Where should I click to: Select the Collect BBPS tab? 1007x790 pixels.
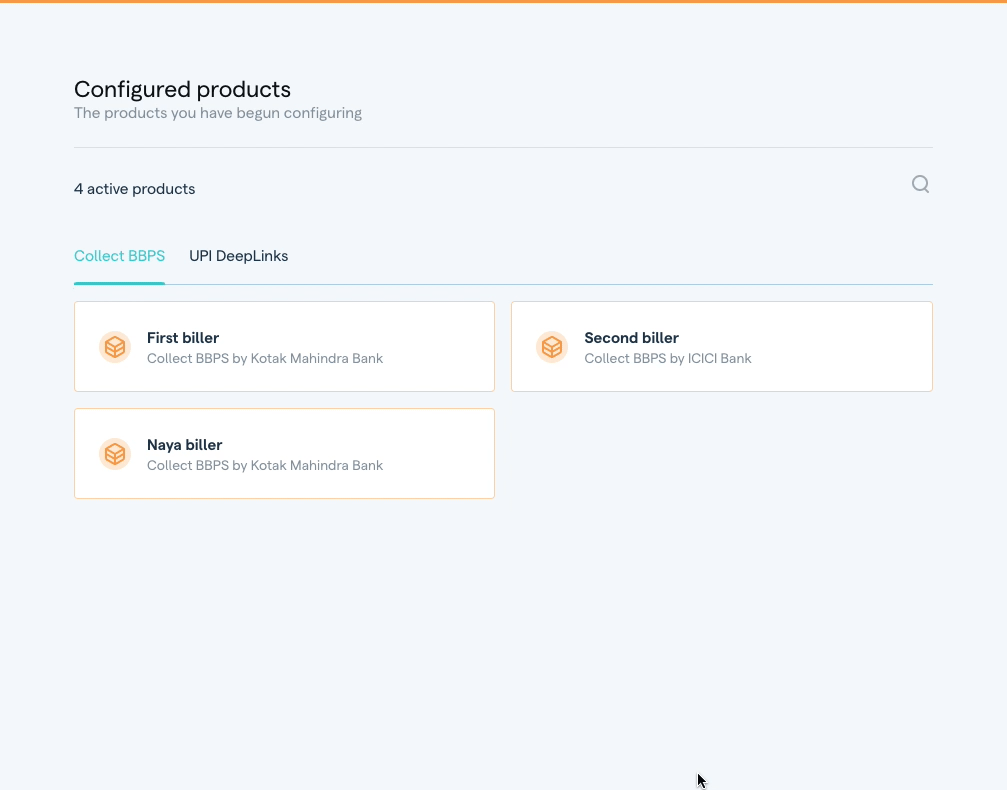pos(119,256)
